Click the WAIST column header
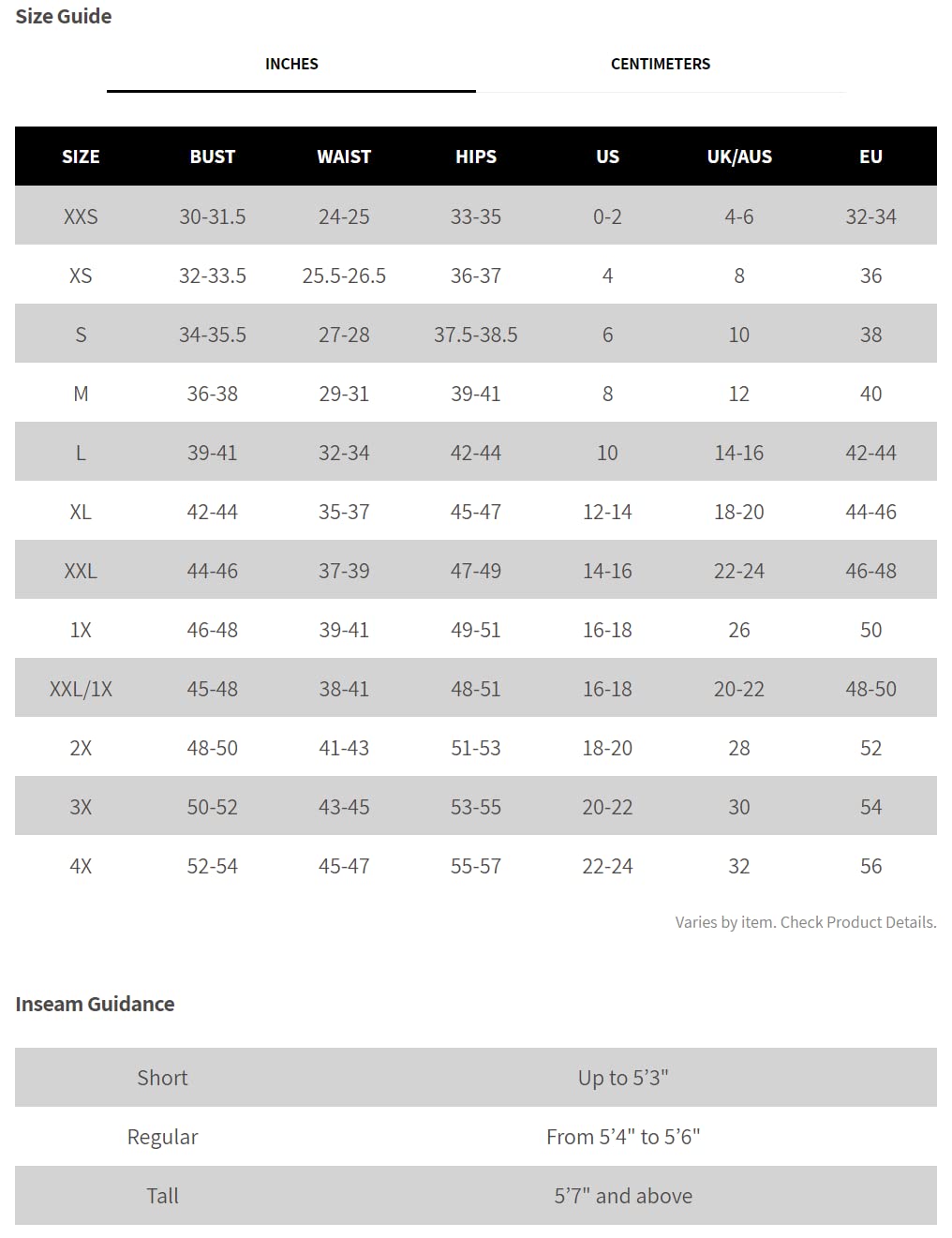This screenshot has height=1238, width=952. pyautogui.click(x=344, y=157)
